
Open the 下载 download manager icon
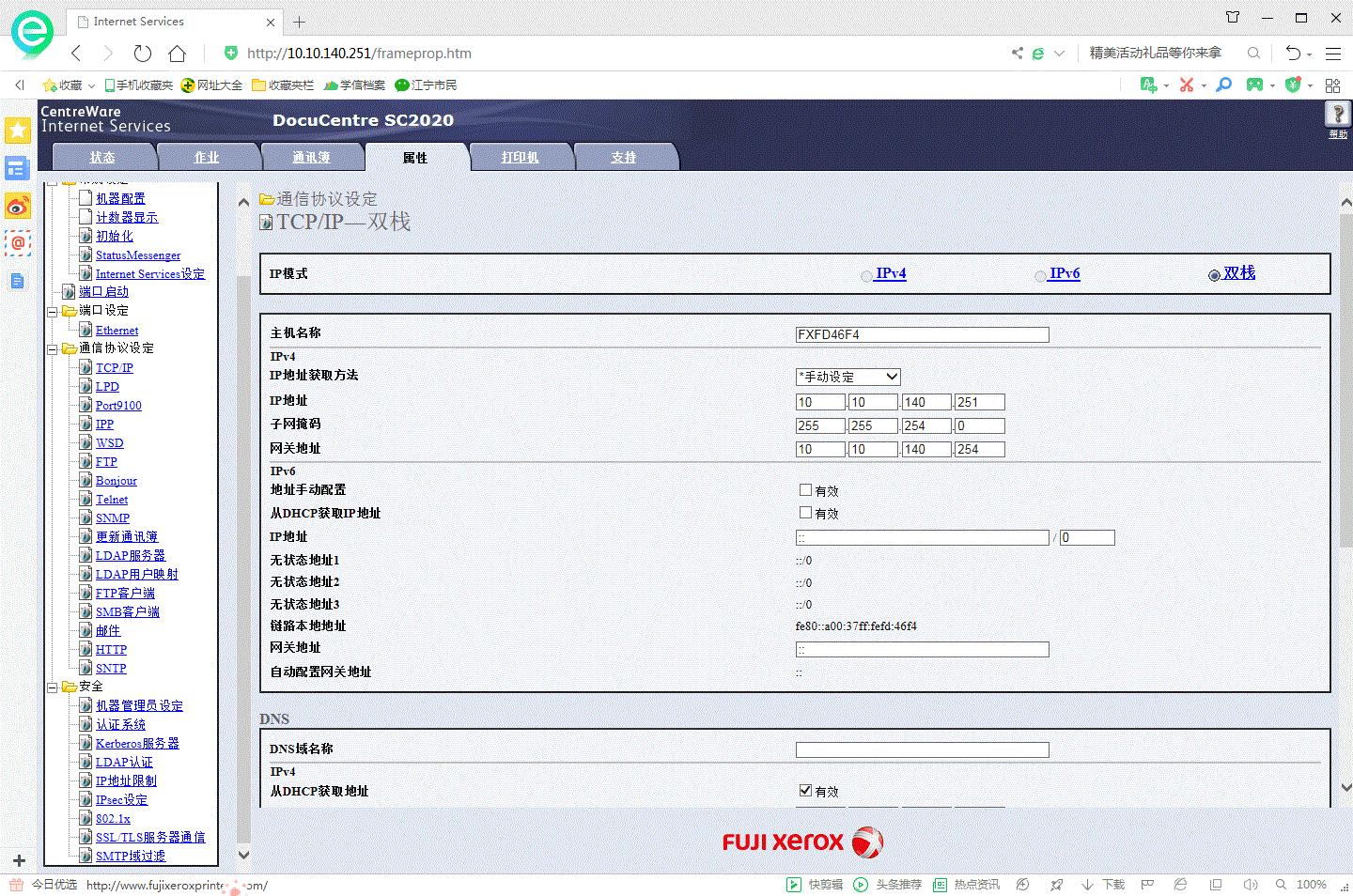point(1106,884)
